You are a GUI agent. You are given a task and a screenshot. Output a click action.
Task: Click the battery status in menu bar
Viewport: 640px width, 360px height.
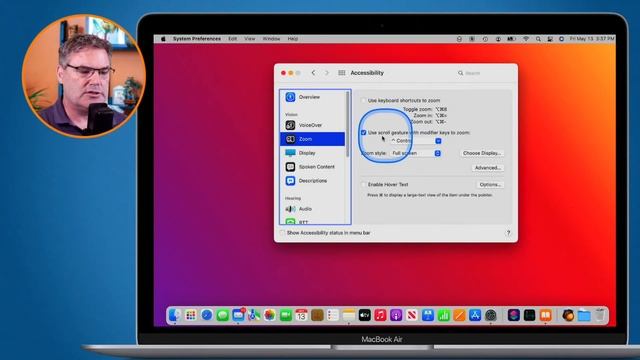511,39
